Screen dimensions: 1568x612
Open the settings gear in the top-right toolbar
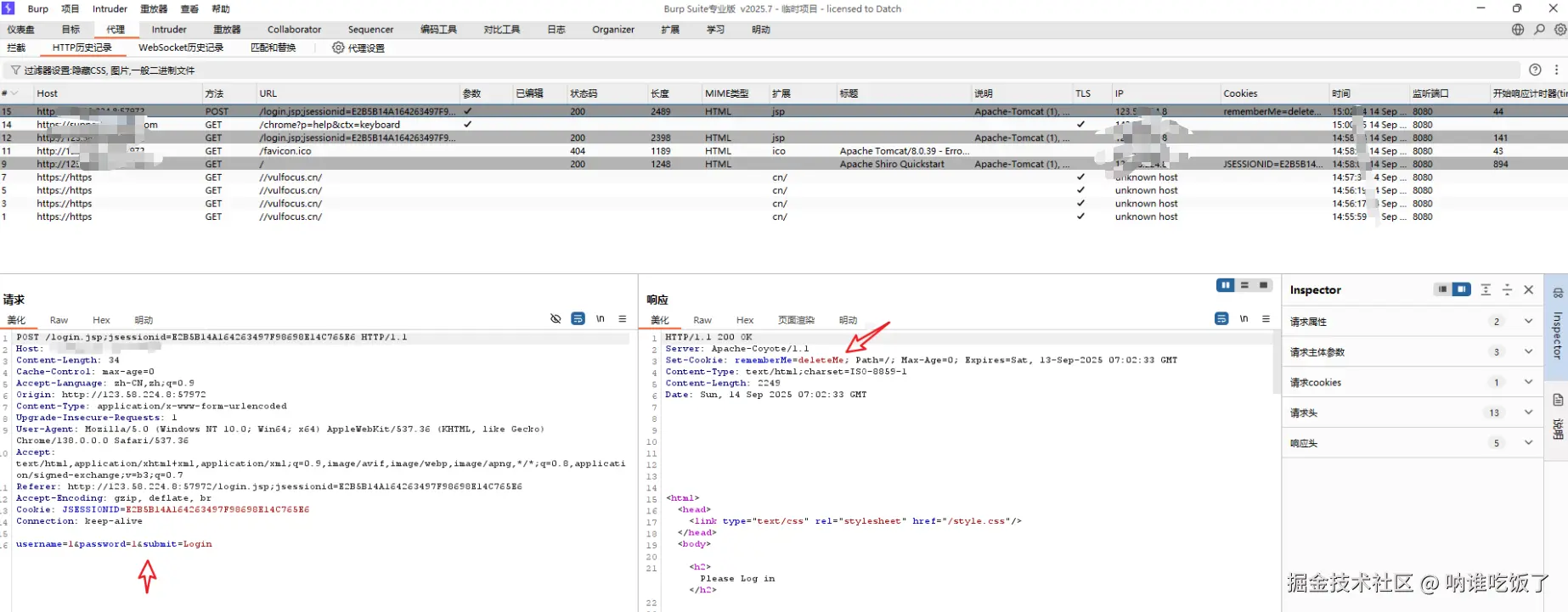coord(1560,29)
